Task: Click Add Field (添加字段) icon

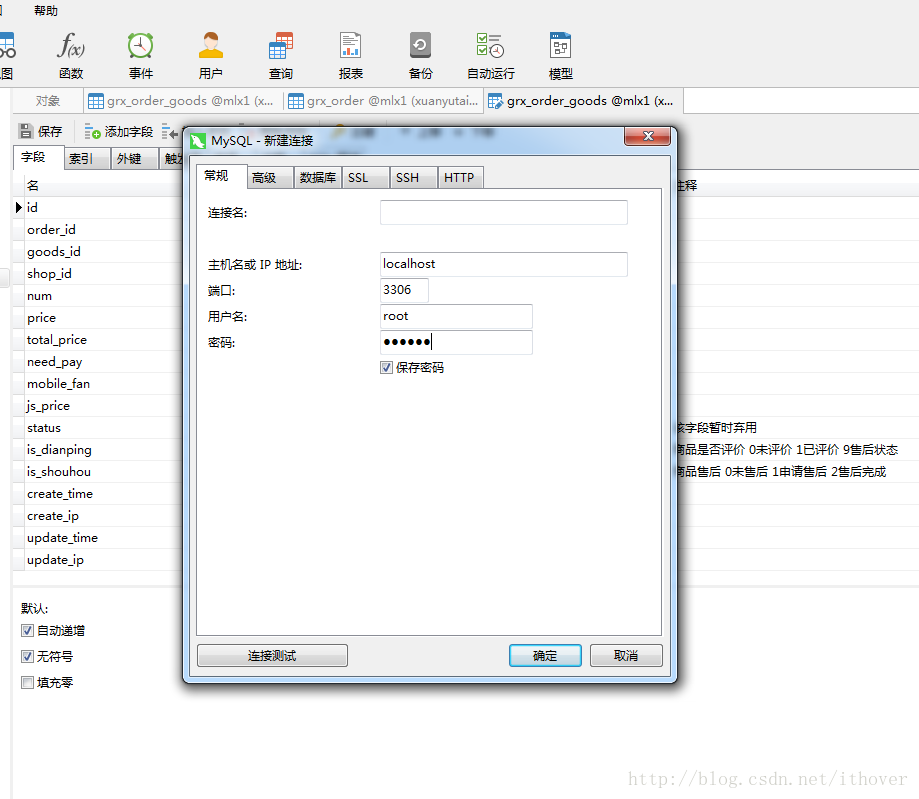Action: [x=92, y=131]
